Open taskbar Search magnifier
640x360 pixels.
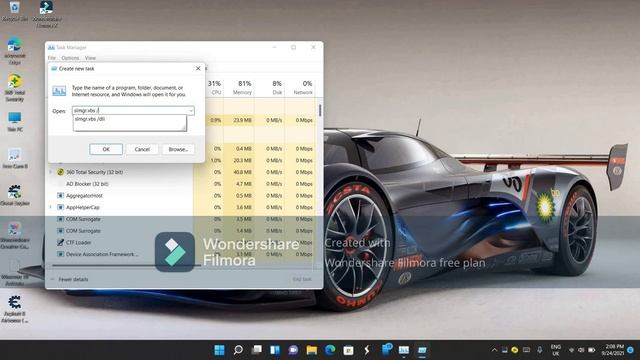238,350
